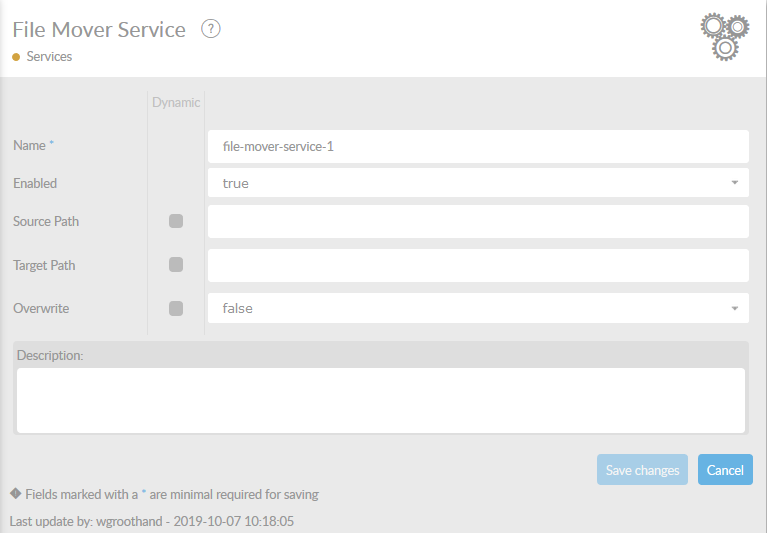767x533 pixels.
Task: Expand the Overwrite dropdown showing false
Action: 478,308
